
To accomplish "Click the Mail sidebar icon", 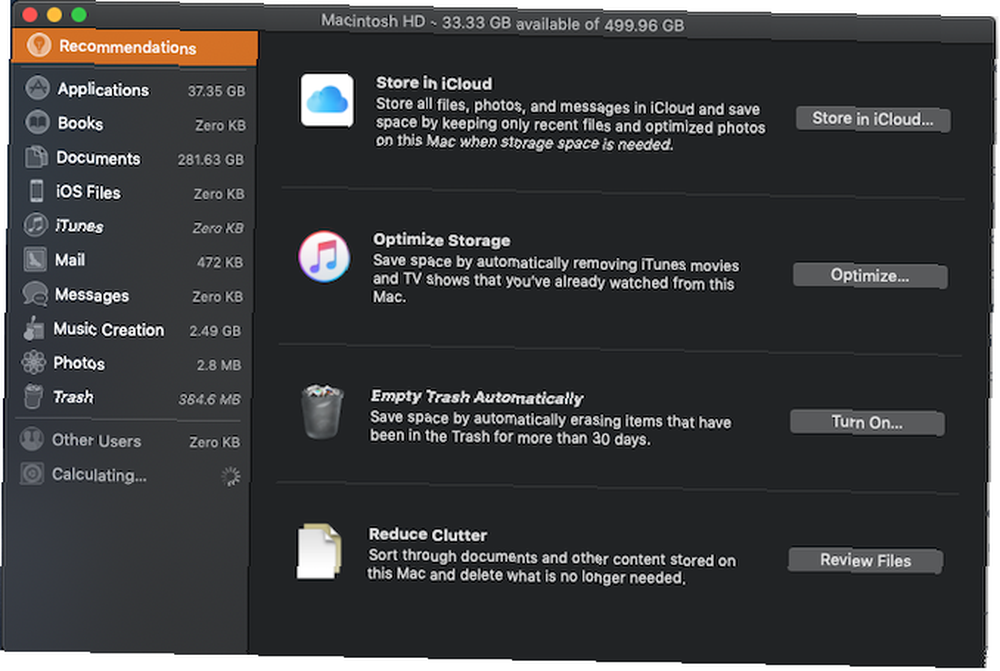I will click(x=35, y=259).
